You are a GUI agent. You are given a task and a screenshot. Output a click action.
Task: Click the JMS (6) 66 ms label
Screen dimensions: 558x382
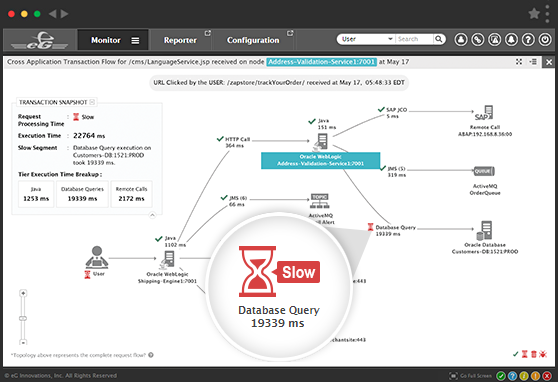238,201
